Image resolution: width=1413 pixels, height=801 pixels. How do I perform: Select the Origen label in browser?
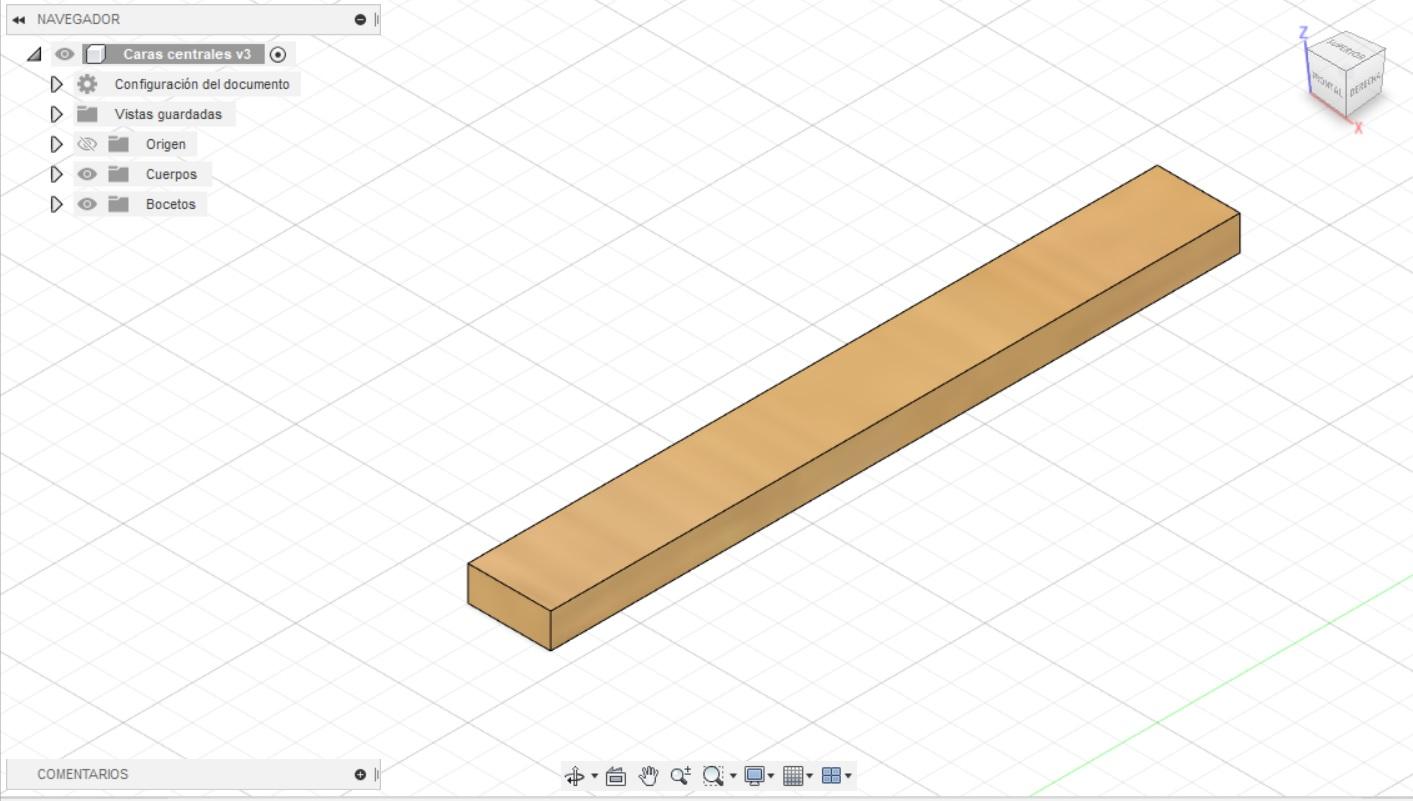(166, 144)
